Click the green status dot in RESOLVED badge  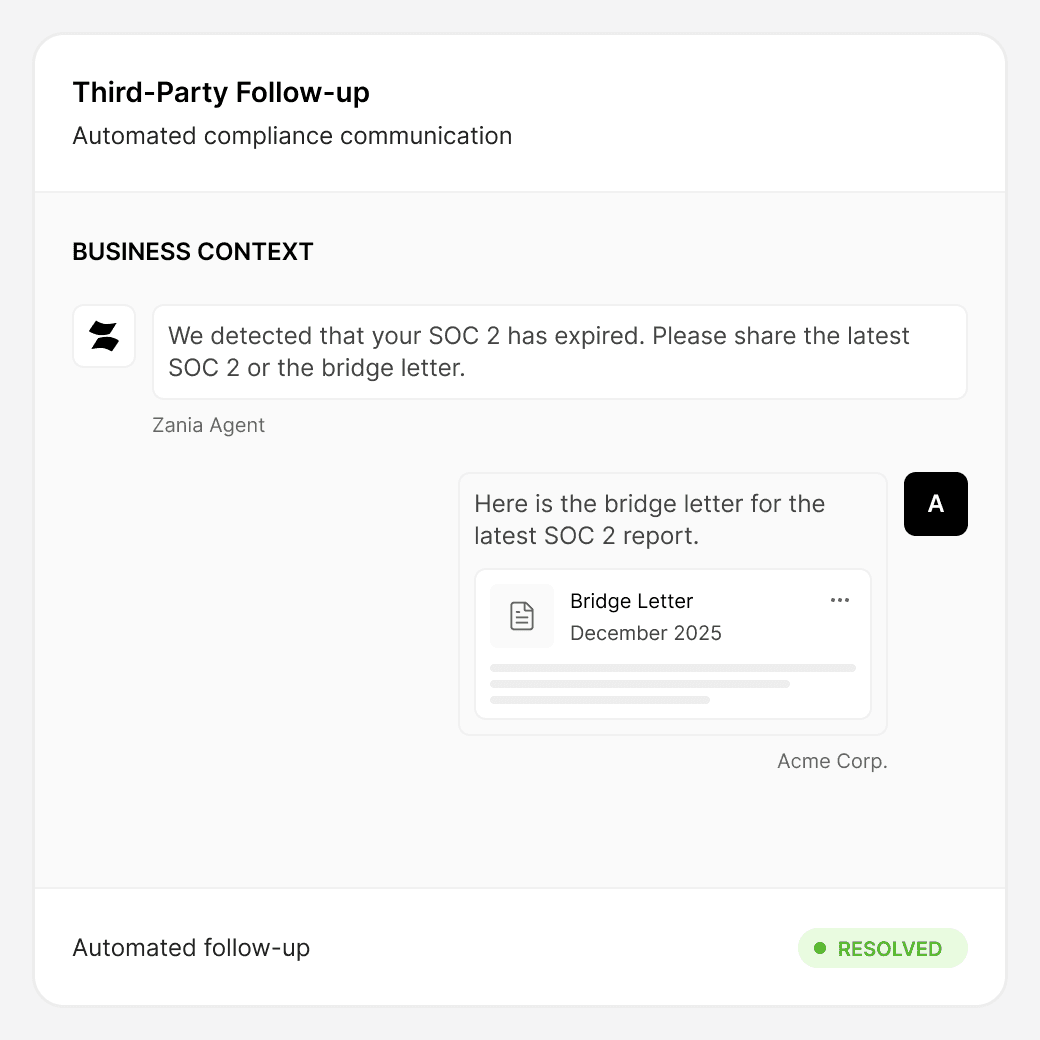point(820,948)
